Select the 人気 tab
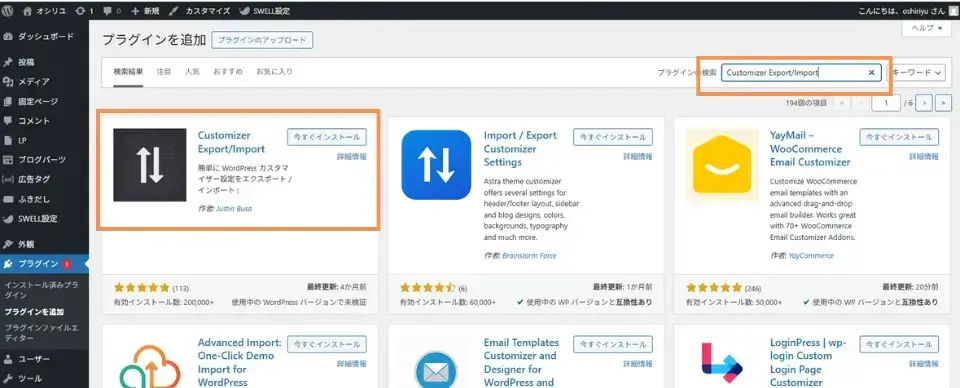Viewport: 960px width, 388px height. coord(192,72)
